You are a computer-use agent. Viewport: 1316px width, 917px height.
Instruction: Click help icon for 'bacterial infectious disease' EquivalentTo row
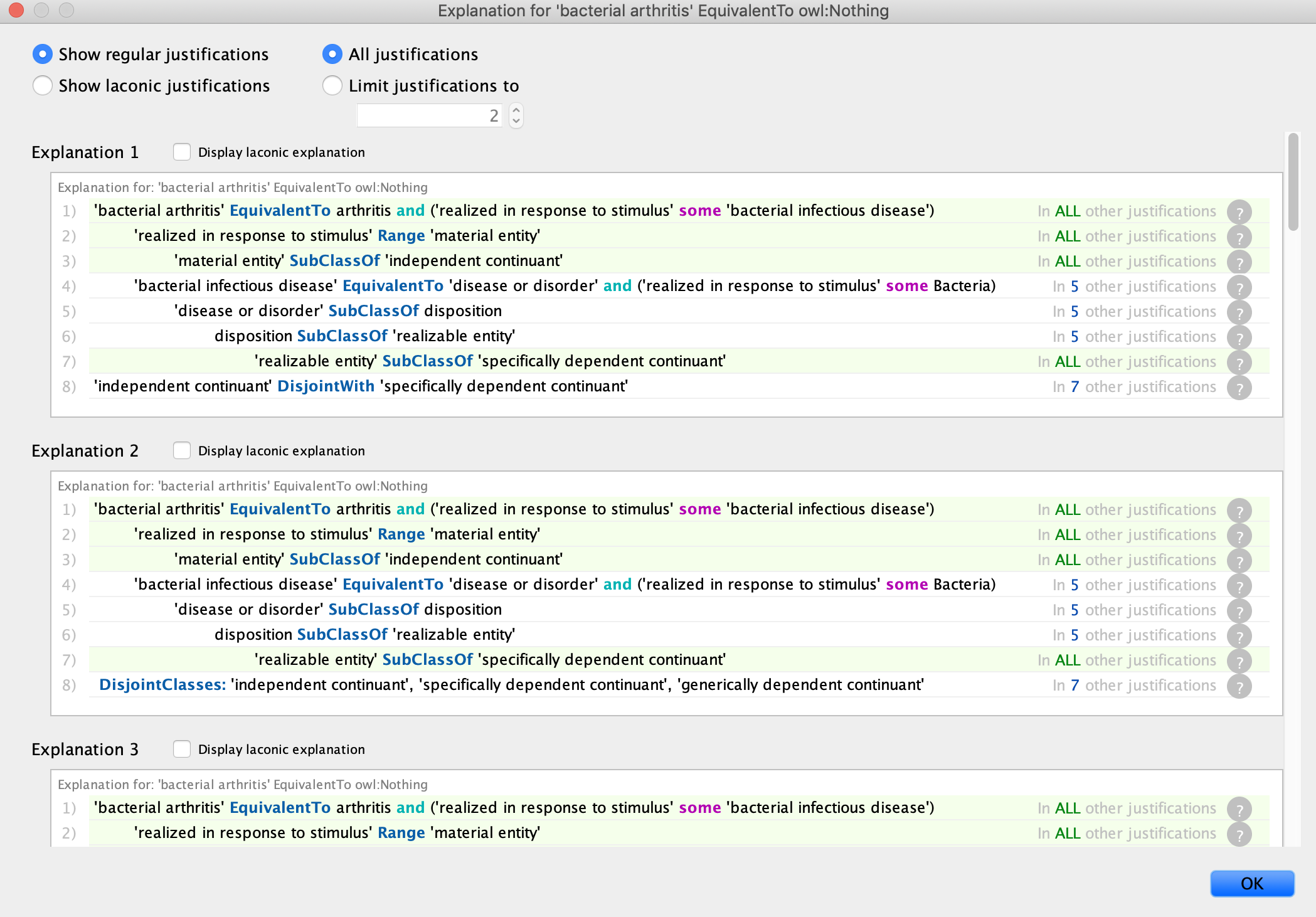[x=1239, y=287]
